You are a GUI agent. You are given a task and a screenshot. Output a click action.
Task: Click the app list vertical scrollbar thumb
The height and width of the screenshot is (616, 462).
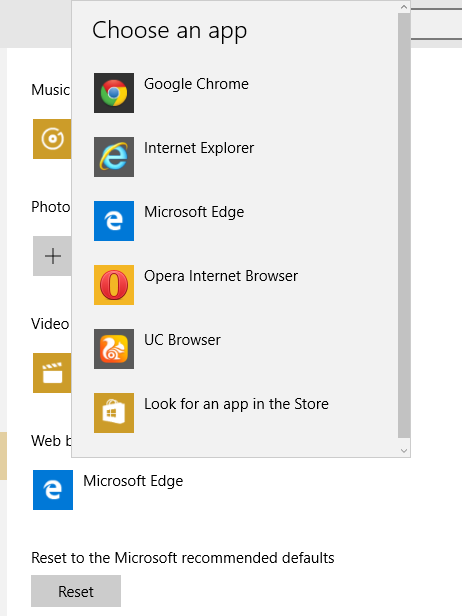404,225
